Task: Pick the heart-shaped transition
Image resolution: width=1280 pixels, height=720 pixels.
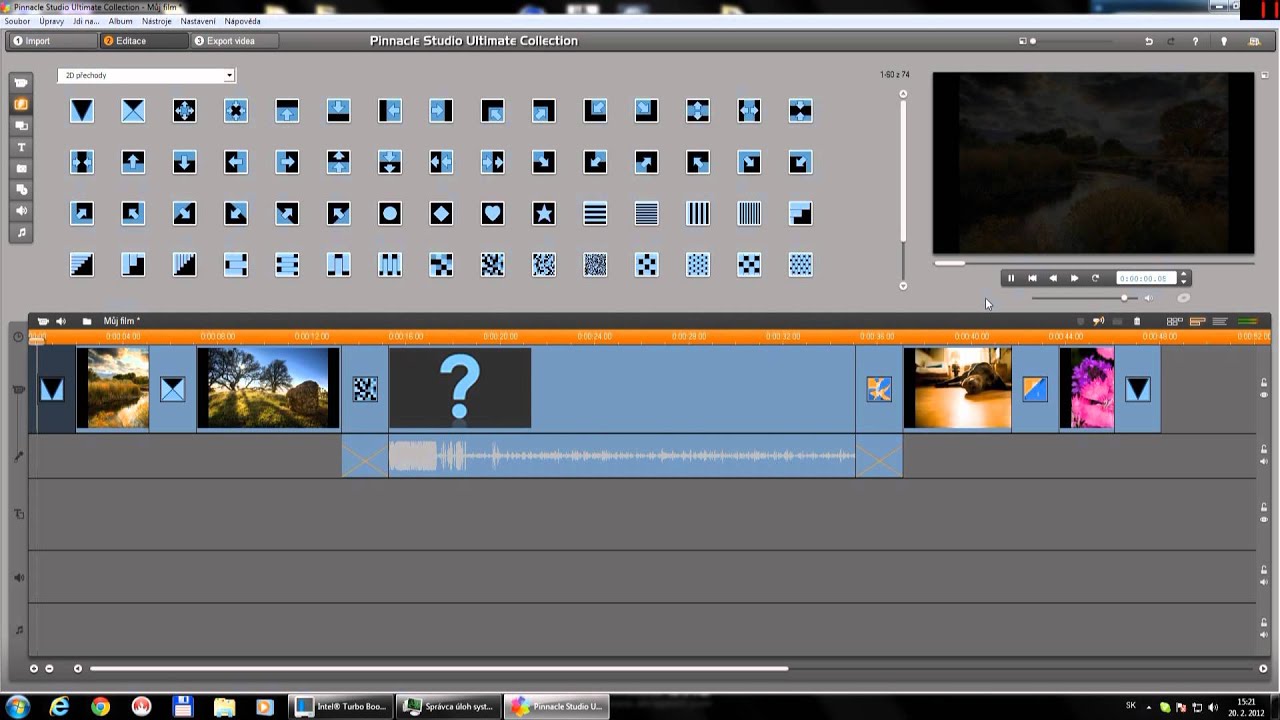Action: point(492,213)
